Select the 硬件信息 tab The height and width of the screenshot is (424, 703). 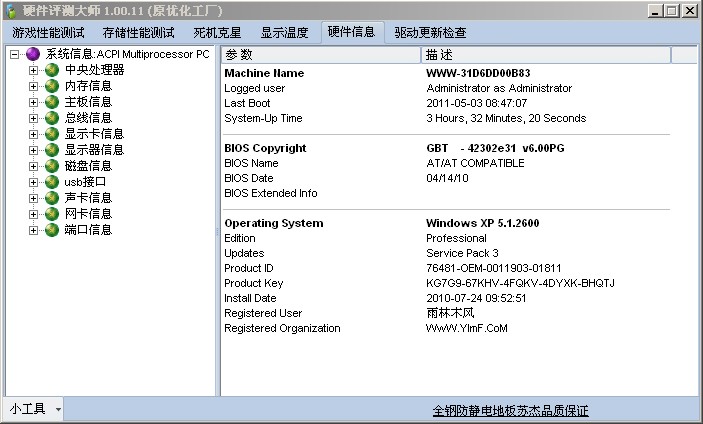coord(352,32)
